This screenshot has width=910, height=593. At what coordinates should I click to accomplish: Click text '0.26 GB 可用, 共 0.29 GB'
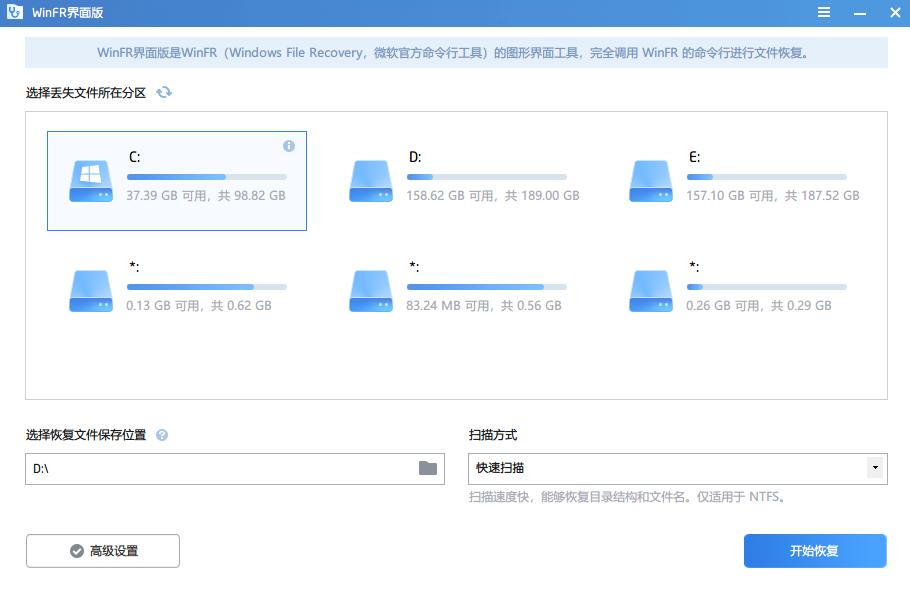(x=759, y=306)
